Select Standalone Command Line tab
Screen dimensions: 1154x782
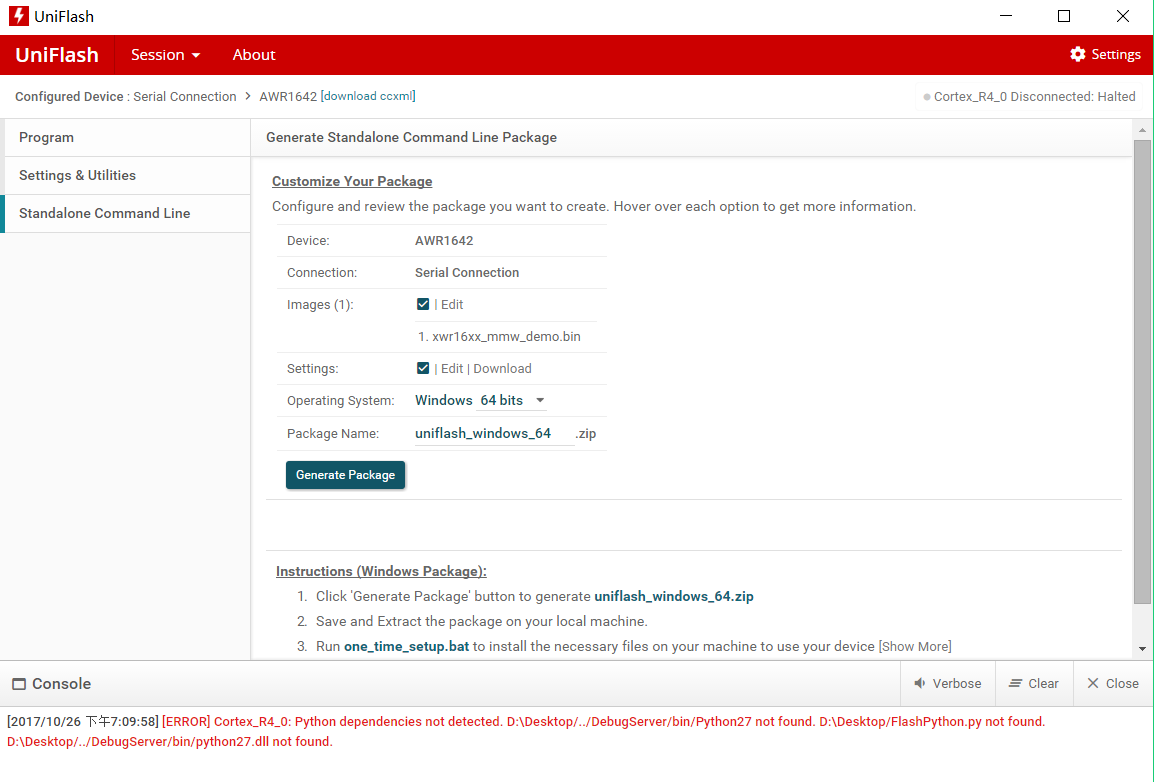tap(127, 213)
